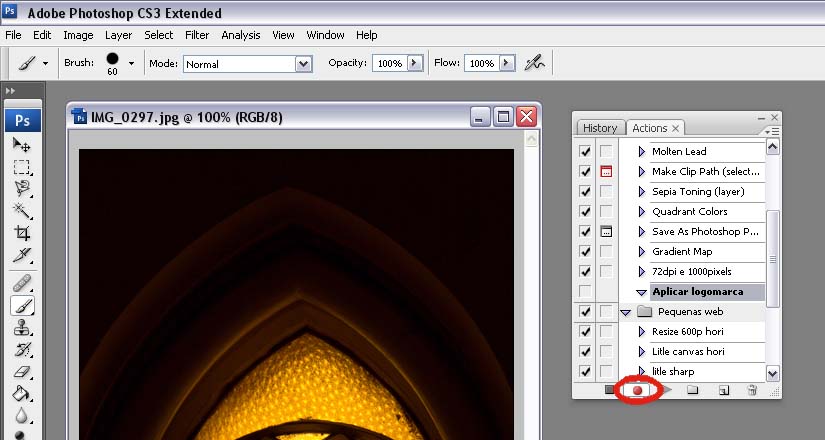The width and height of the screenshot is (825, 440).
Task: Delete action using the trash icon
Action: click(752, 390)
